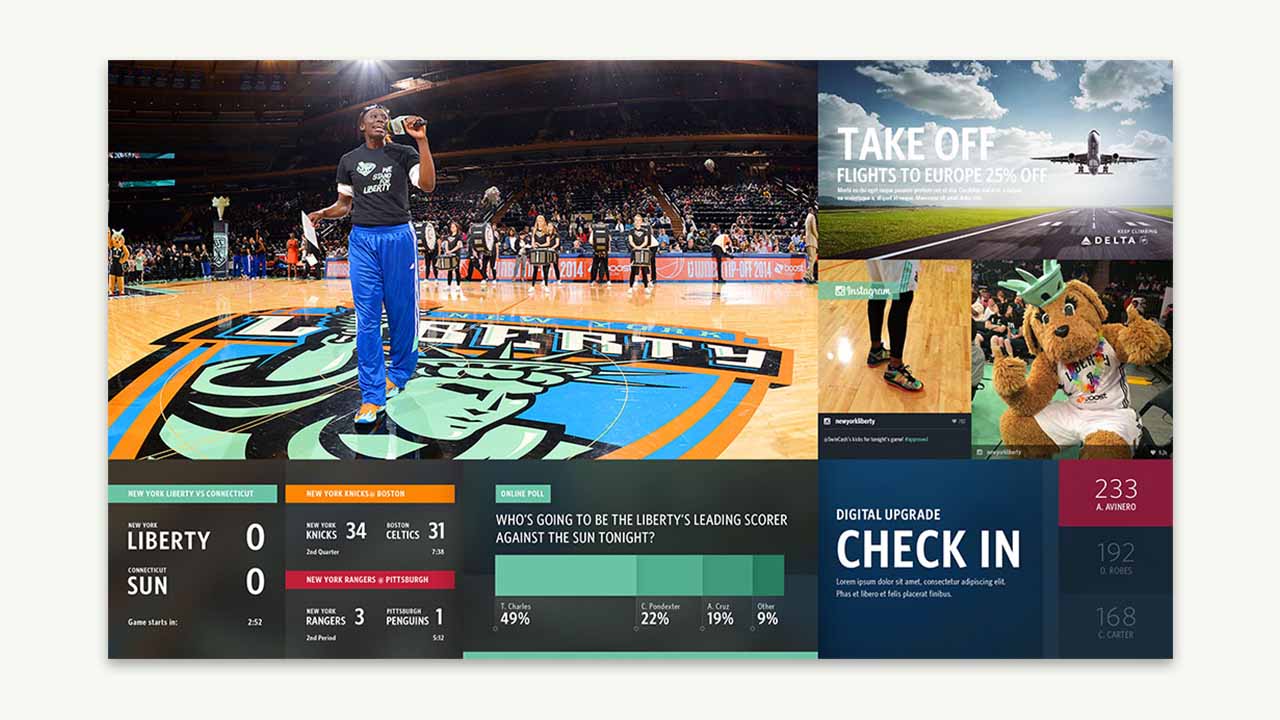Viewport: 1280px width, 720px height.
Task: Click the newyorkliberty username on sneaker post
Action: [x=856, y=421]
